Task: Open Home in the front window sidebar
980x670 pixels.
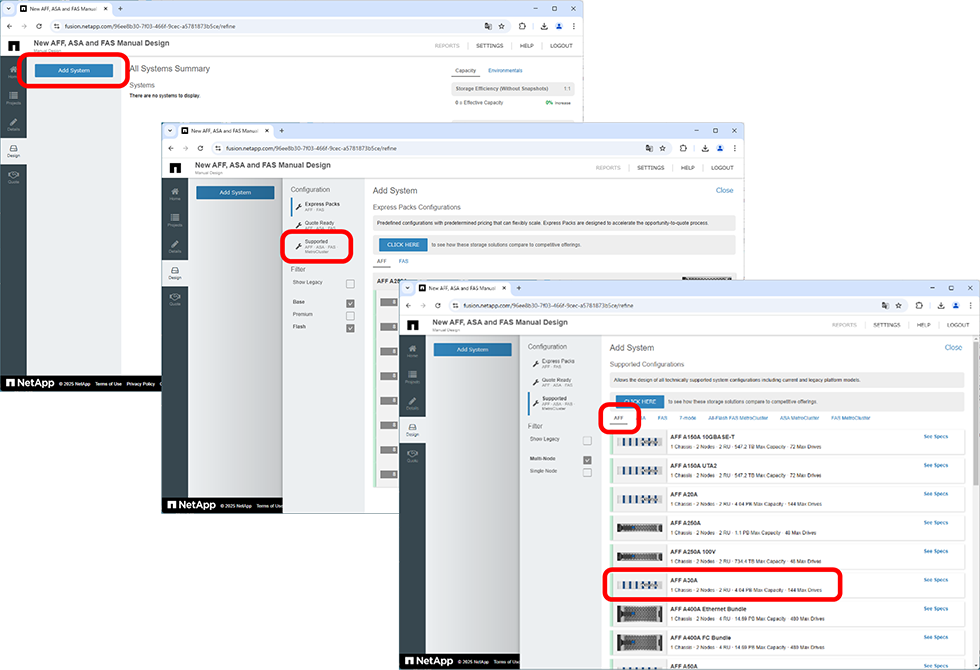Action: [x=412, y=351]
